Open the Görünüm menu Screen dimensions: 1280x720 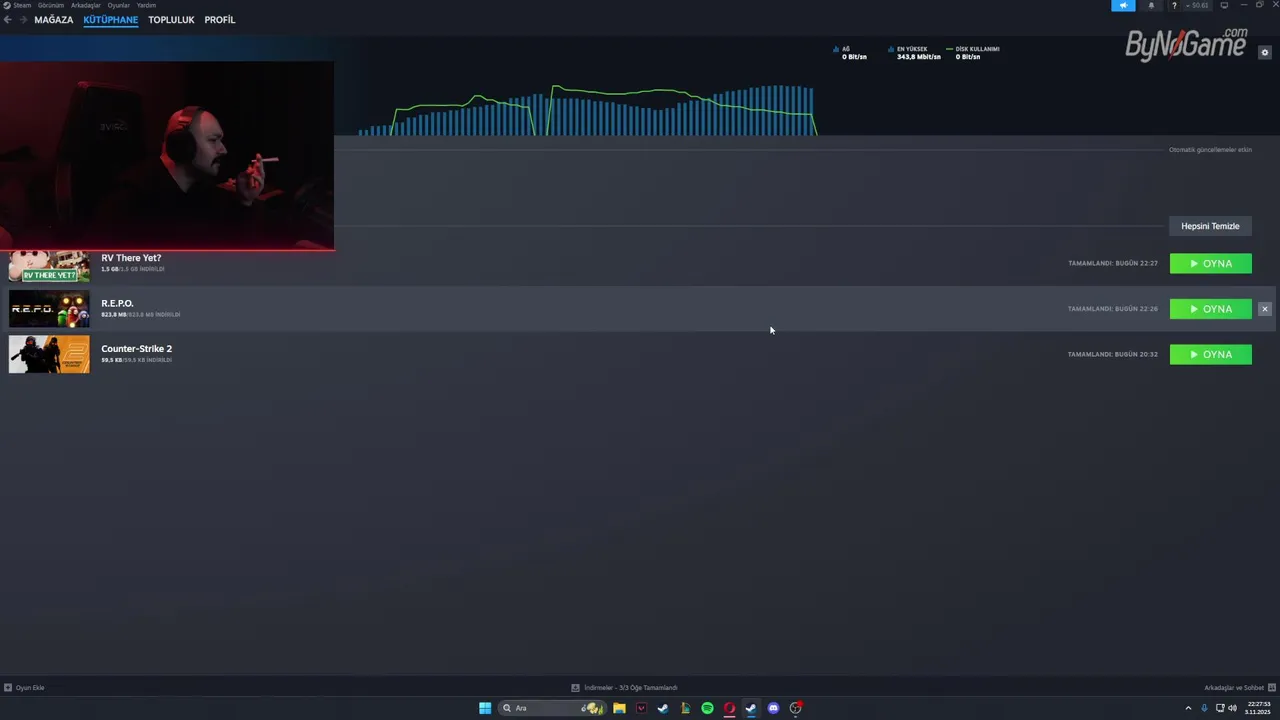point(51,5)
